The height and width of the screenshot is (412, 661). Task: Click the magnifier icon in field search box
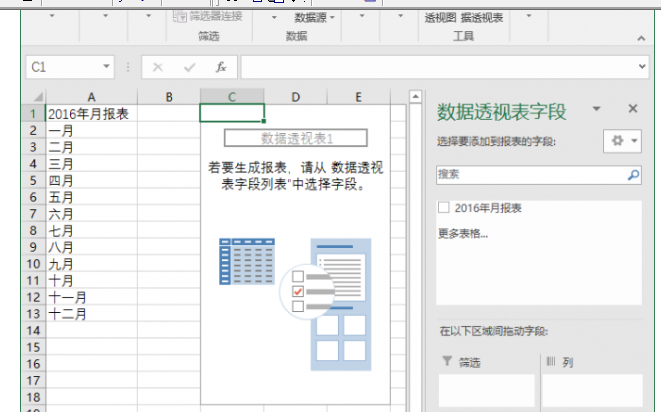tap(633, 174)
